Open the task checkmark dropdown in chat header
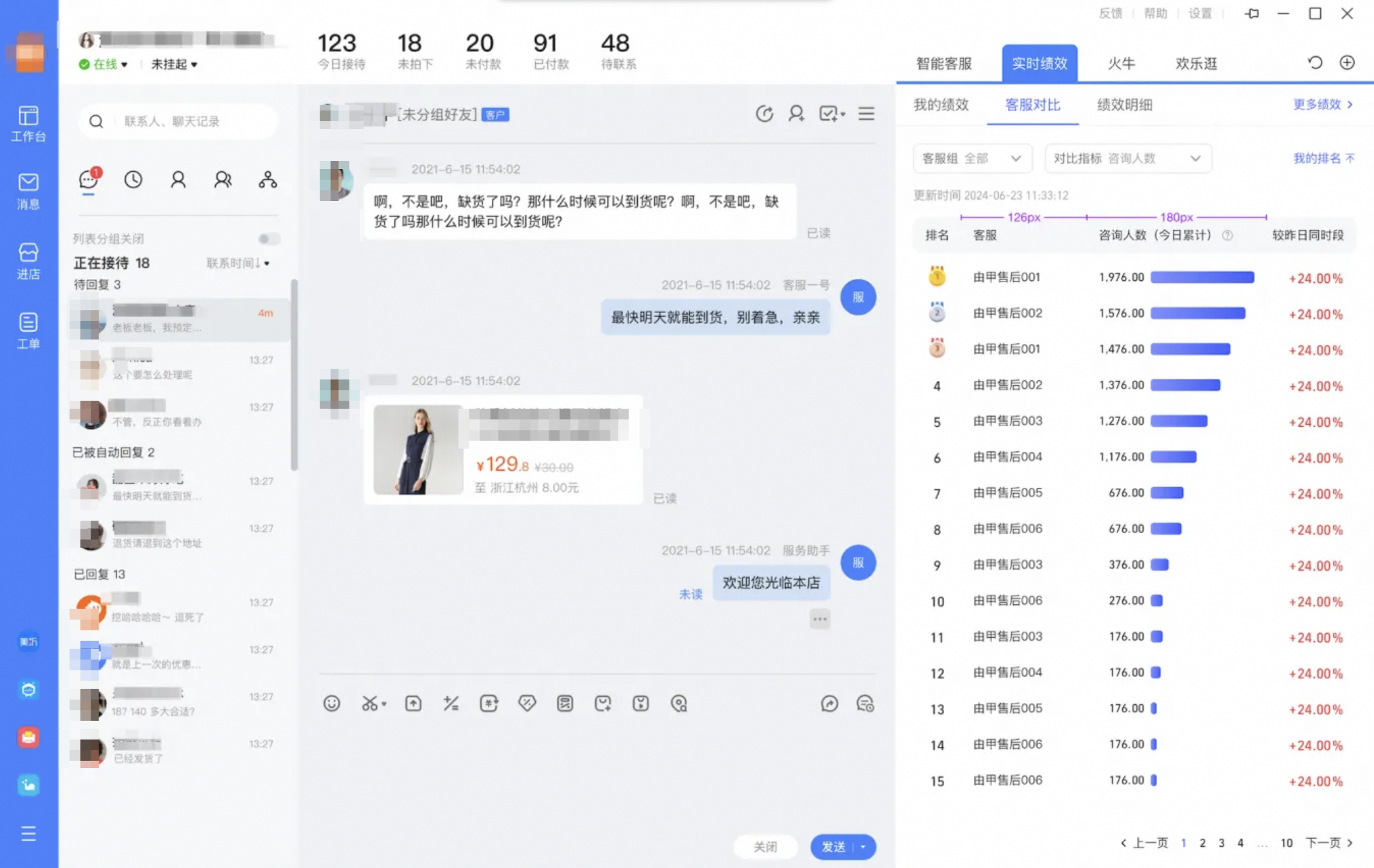The width and height of the screenshot is (1374, 868). coord(832,114)
